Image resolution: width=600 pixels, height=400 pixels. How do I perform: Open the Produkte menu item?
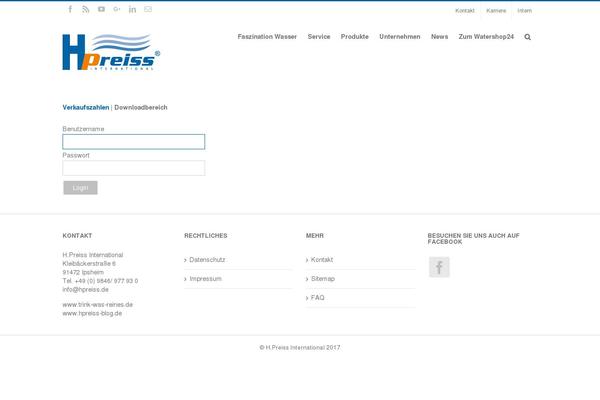pos(355,37)
